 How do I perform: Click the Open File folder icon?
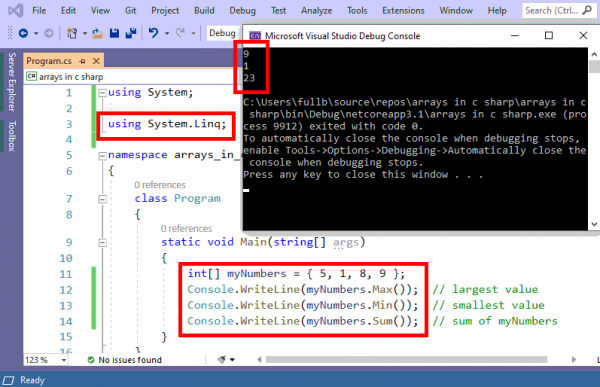click(97, 34)
